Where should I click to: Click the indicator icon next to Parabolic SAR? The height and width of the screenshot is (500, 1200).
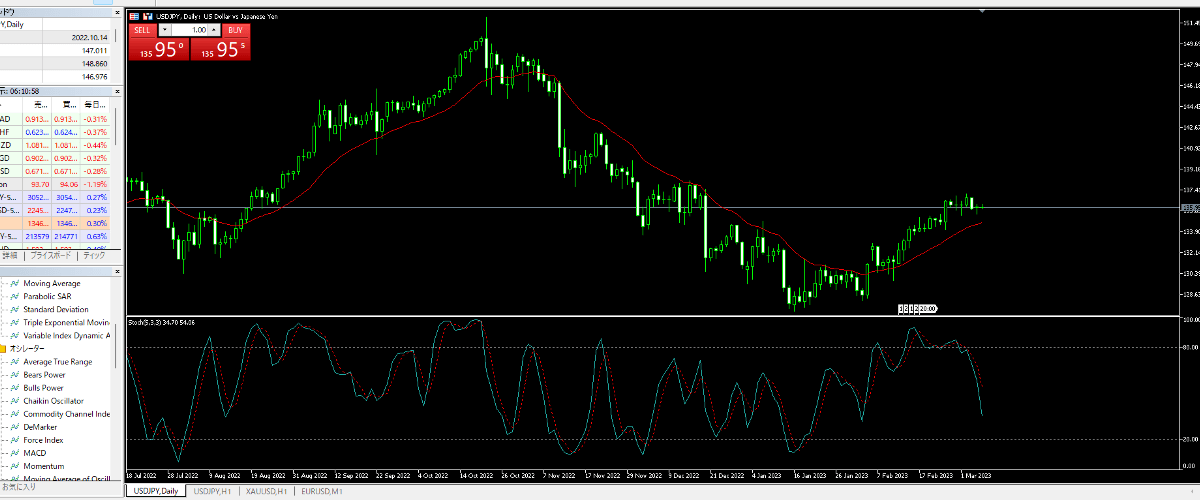click(16, 297)
